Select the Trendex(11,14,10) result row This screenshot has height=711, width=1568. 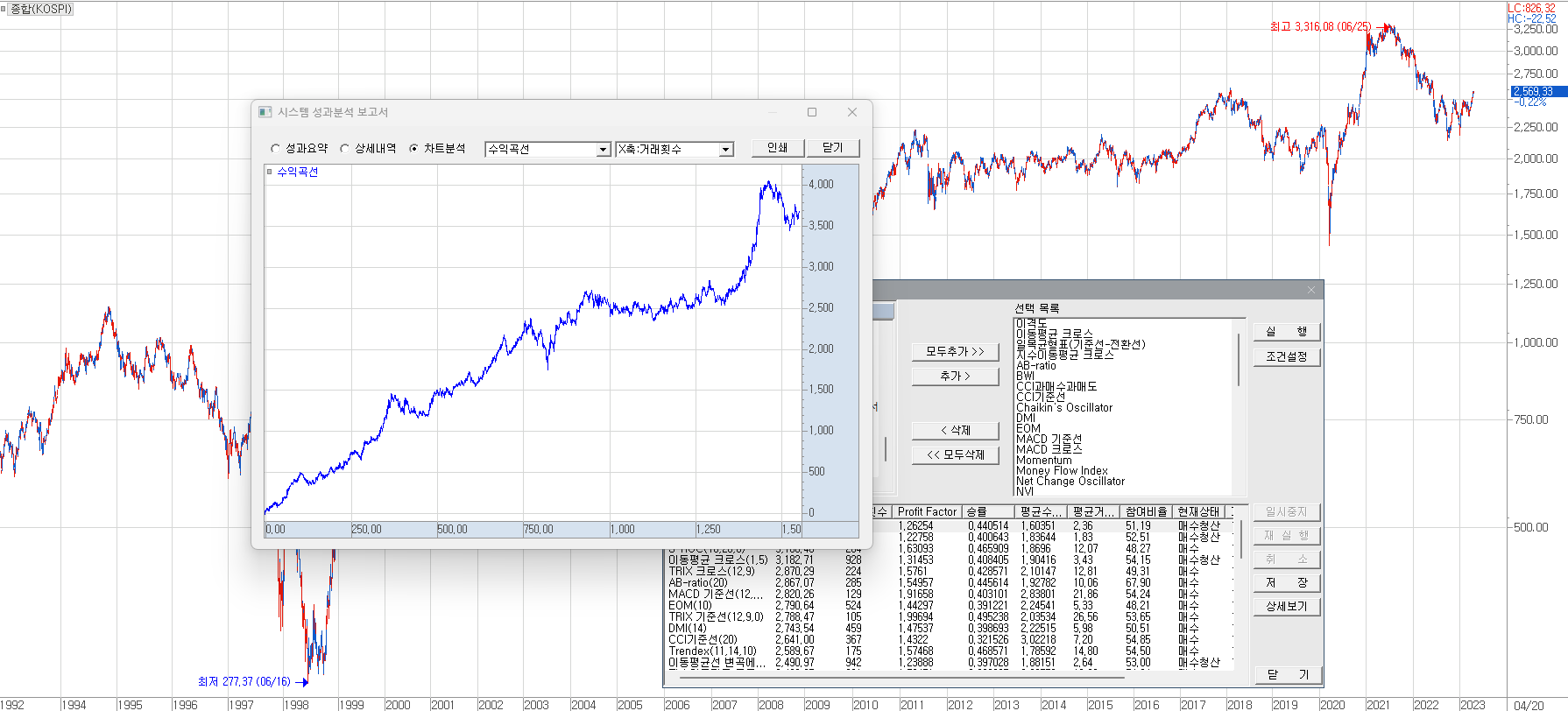pos(950,651)
